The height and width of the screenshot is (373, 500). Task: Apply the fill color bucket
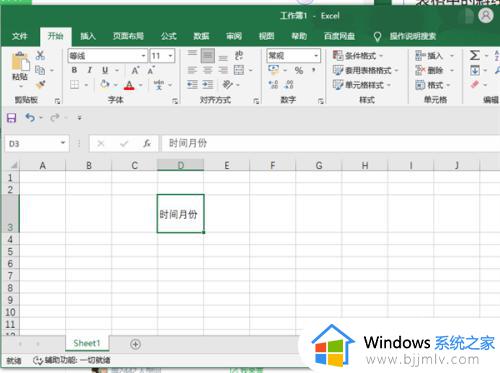(105, 85)
